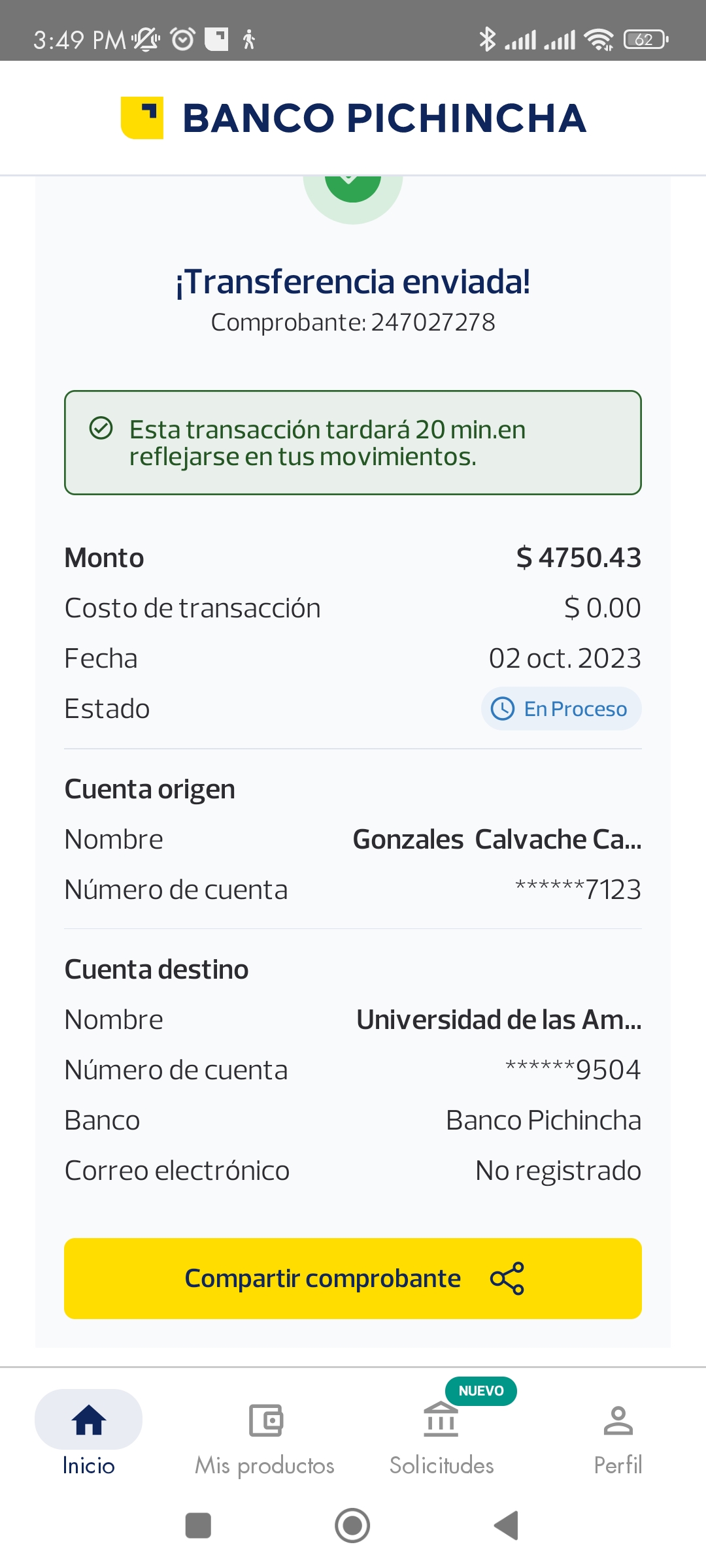Tap the clock icon in En Proceso
Image resolution: width=706 pixels, height=1568 pixels.
click(503, 709)
